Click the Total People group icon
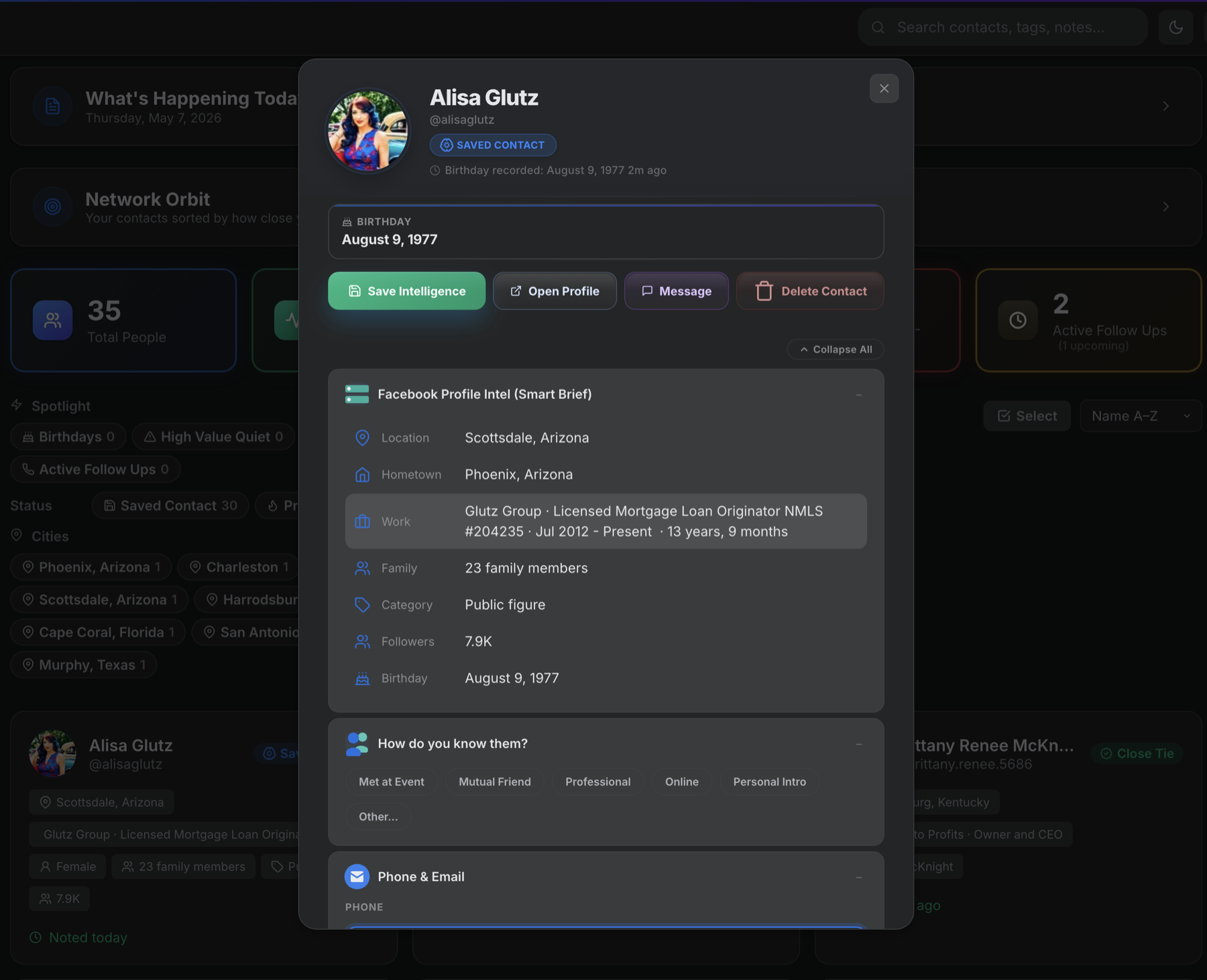This screenshot has height=980, width=1207. coord(52,320)
